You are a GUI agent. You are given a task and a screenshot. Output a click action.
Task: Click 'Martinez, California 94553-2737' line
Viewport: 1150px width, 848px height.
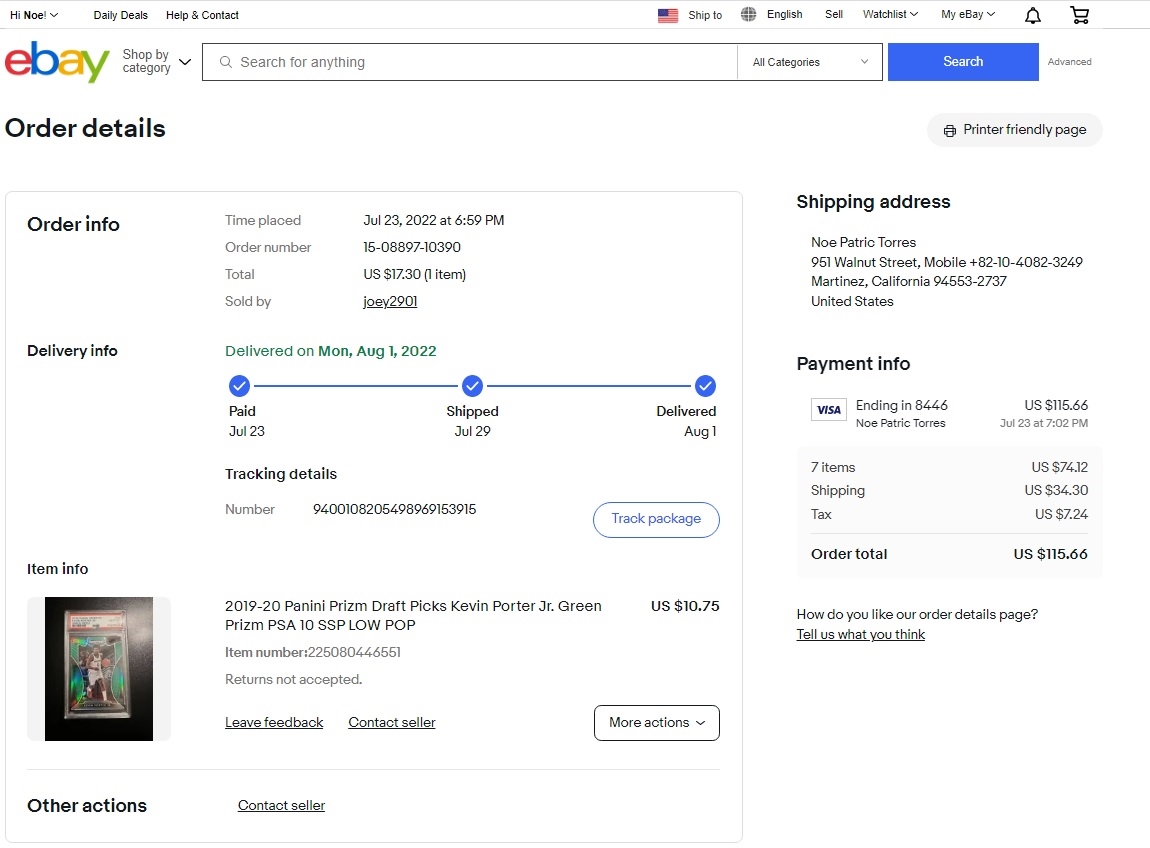click(909, 281)
